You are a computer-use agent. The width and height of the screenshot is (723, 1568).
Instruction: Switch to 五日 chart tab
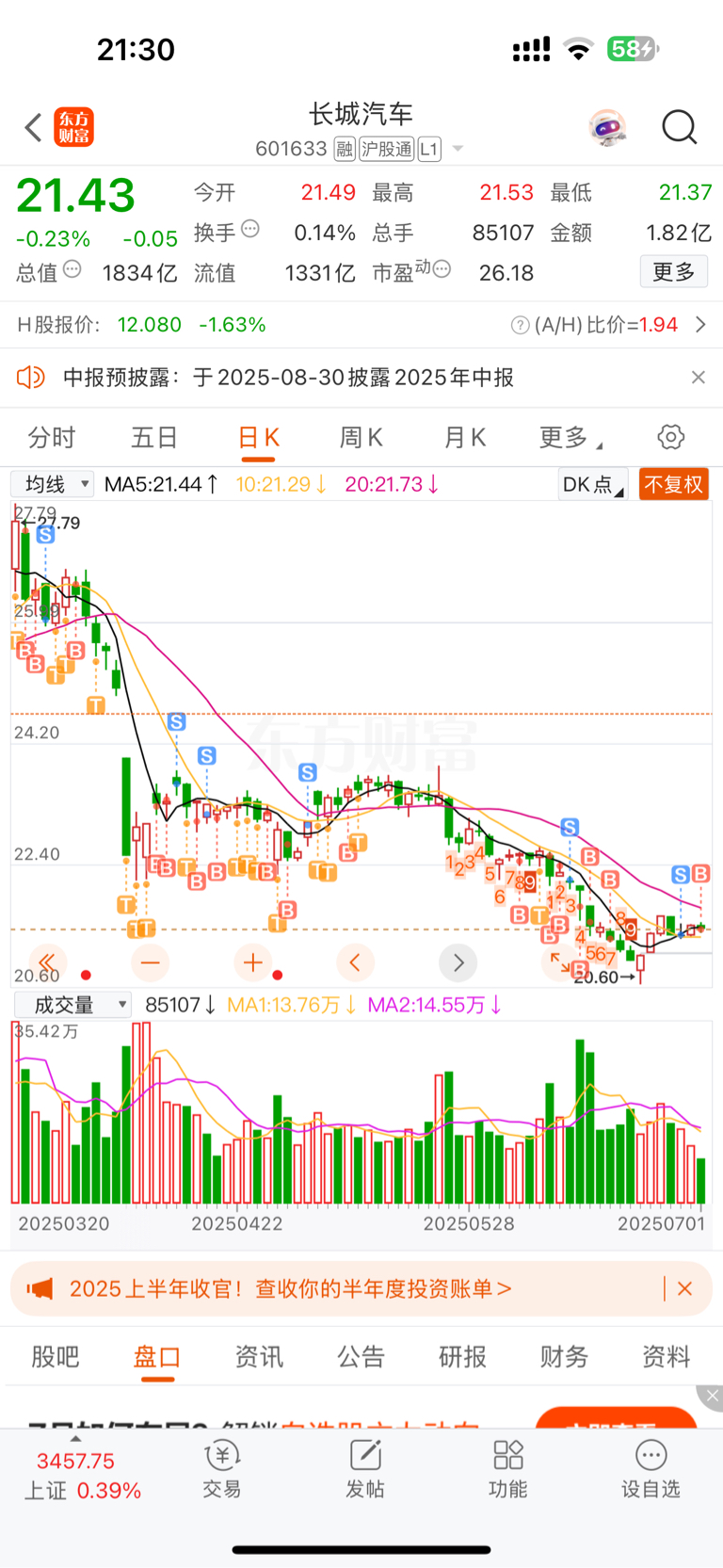[x=154, y=438]
